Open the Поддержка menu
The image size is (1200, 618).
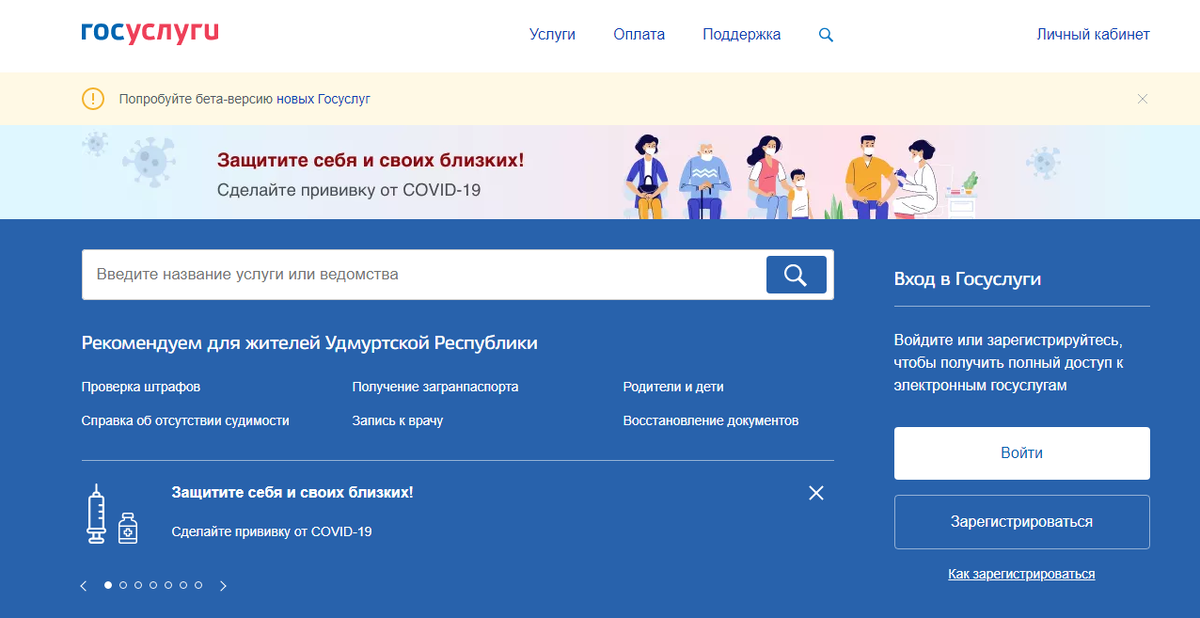click(x=742, y=34)
